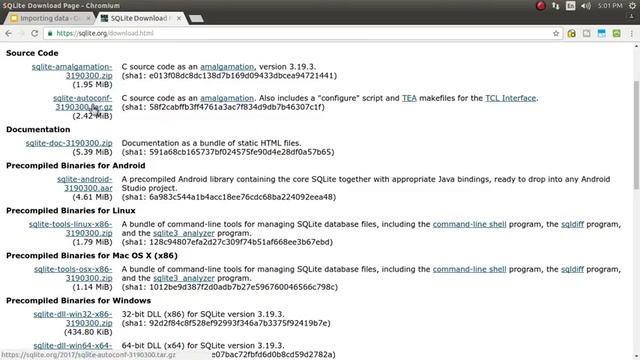Download sqlite-doc-3190300.zip
This screenshot has height=360, width=640.
tap(69, 143)
